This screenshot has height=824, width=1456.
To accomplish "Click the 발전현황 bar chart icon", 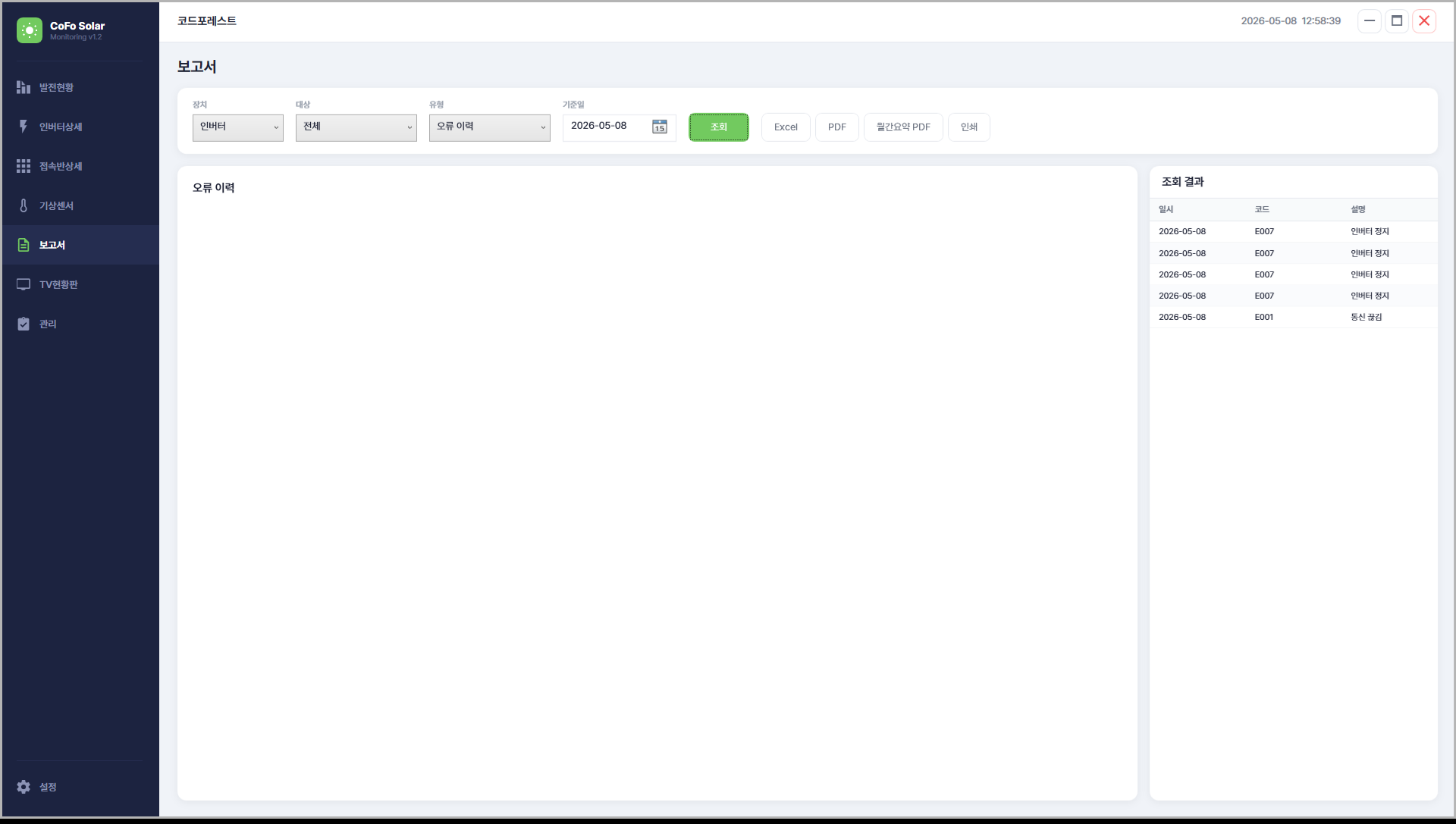I will click(x=24, y=87).
